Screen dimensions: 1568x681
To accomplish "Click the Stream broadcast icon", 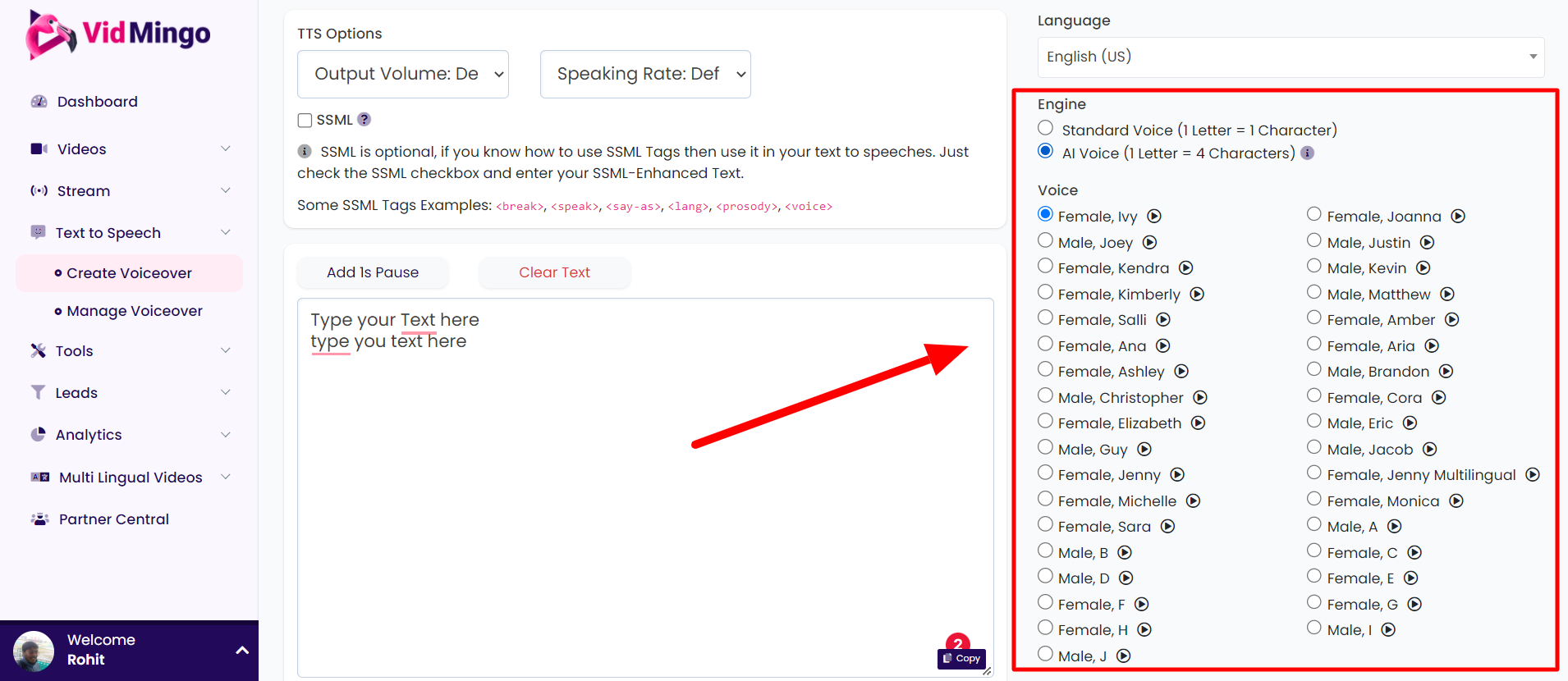I will point(39,191).
